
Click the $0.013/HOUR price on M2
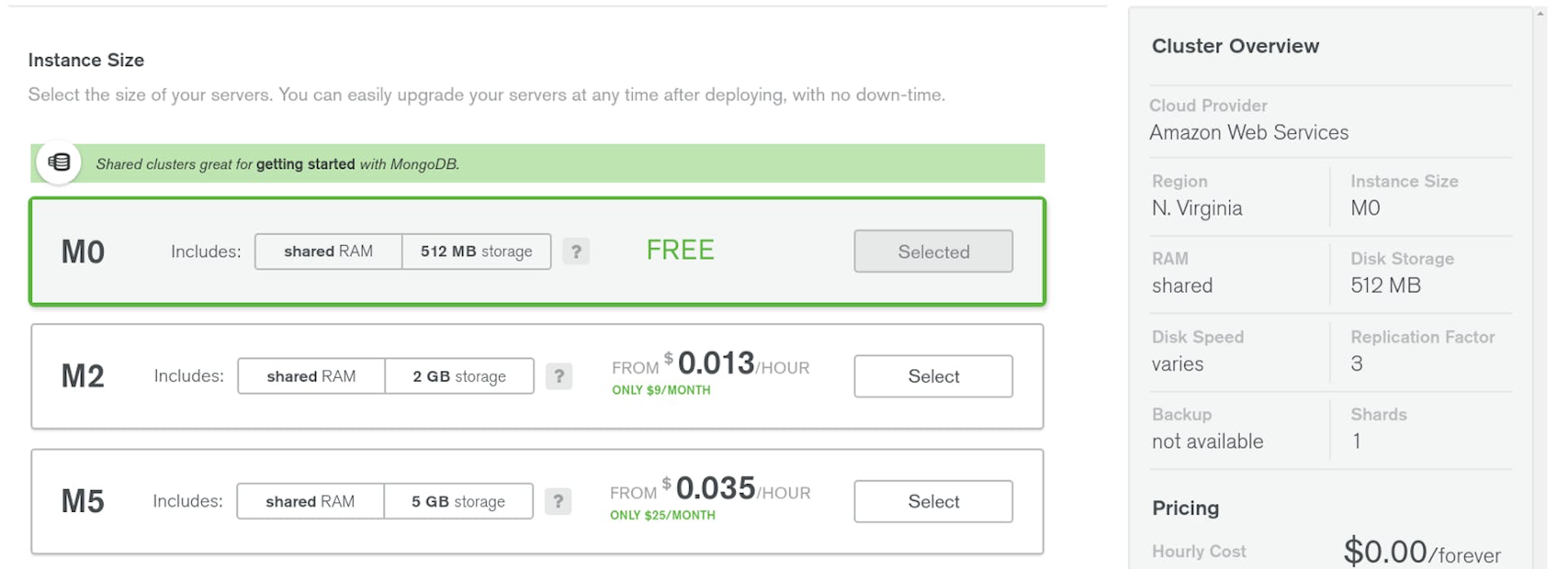pyautogui.click(x=716, y=363)
